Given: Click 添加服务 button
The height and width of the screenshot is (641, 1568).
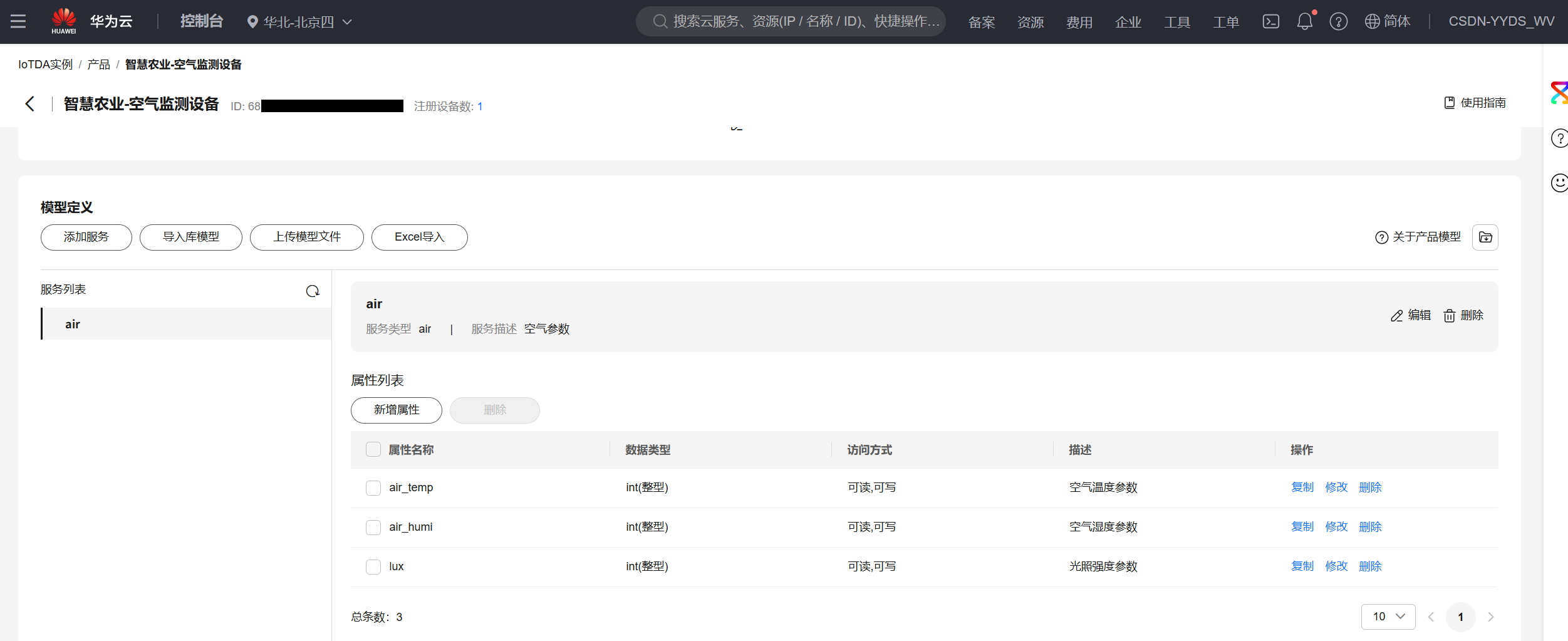Looking at the screenshot, I should [x=86, y=237].
